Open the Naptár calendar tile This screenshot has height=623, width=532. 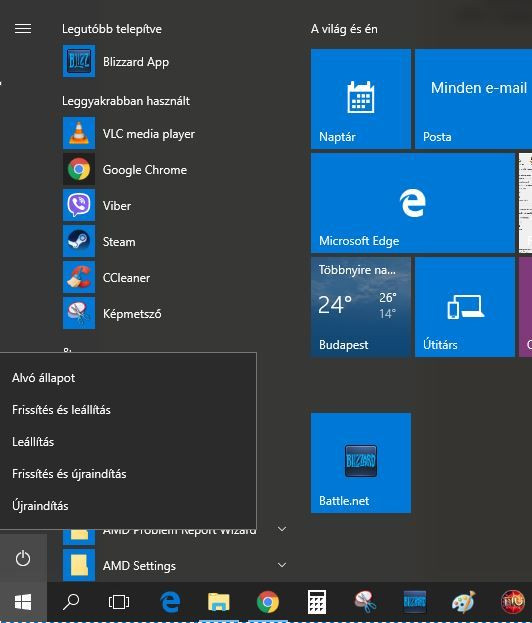(361, 99)
